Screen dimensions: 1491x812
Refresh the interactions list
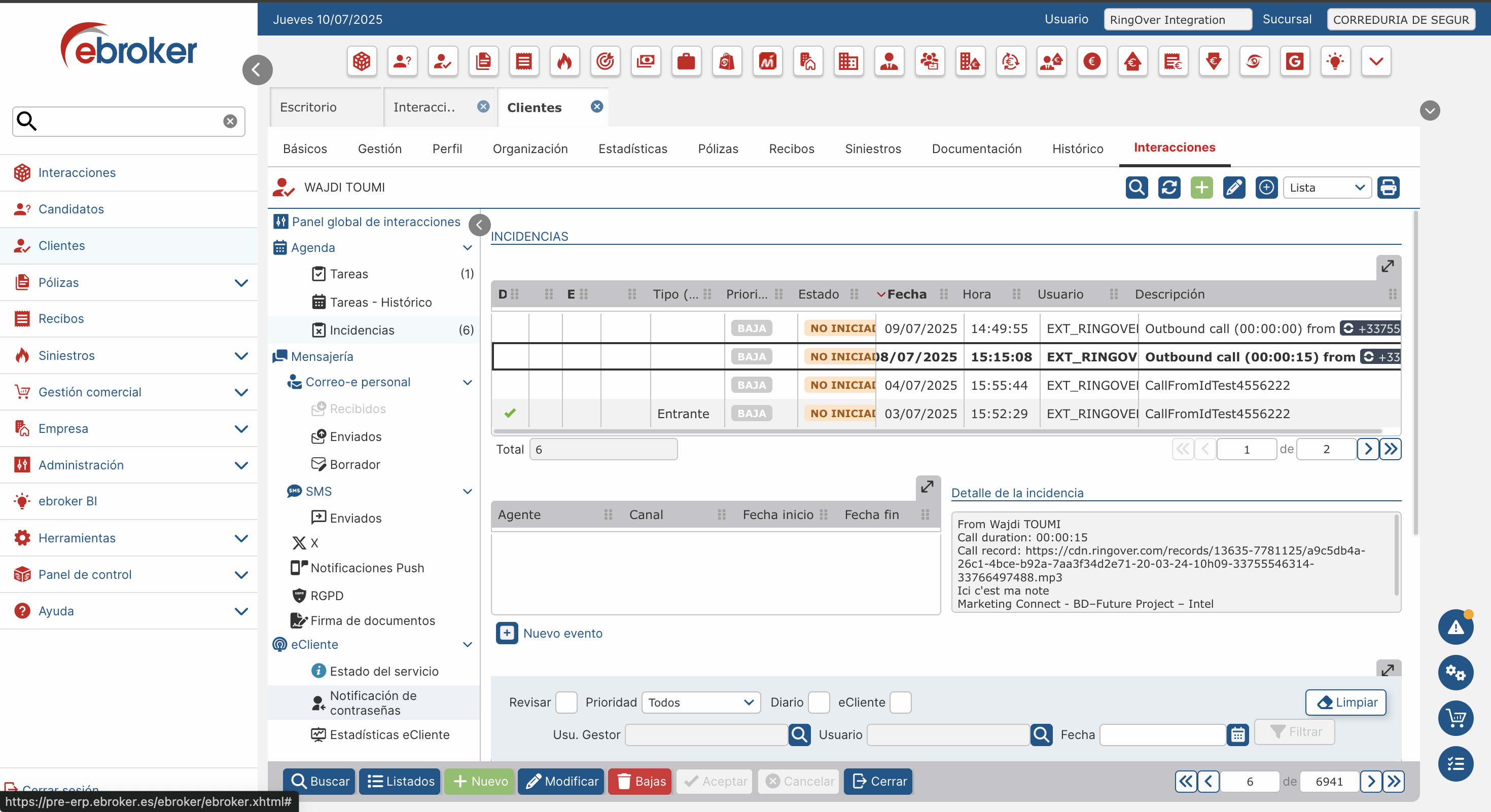pyautogui.click(x=1168, y=188)
